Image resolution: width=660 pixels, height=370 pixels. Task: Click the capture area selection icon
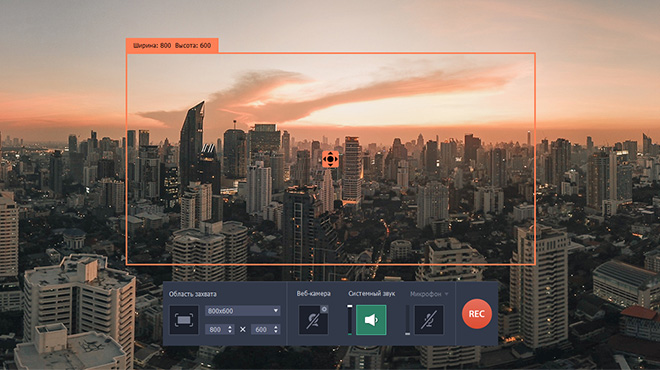[x=184, y=320]
